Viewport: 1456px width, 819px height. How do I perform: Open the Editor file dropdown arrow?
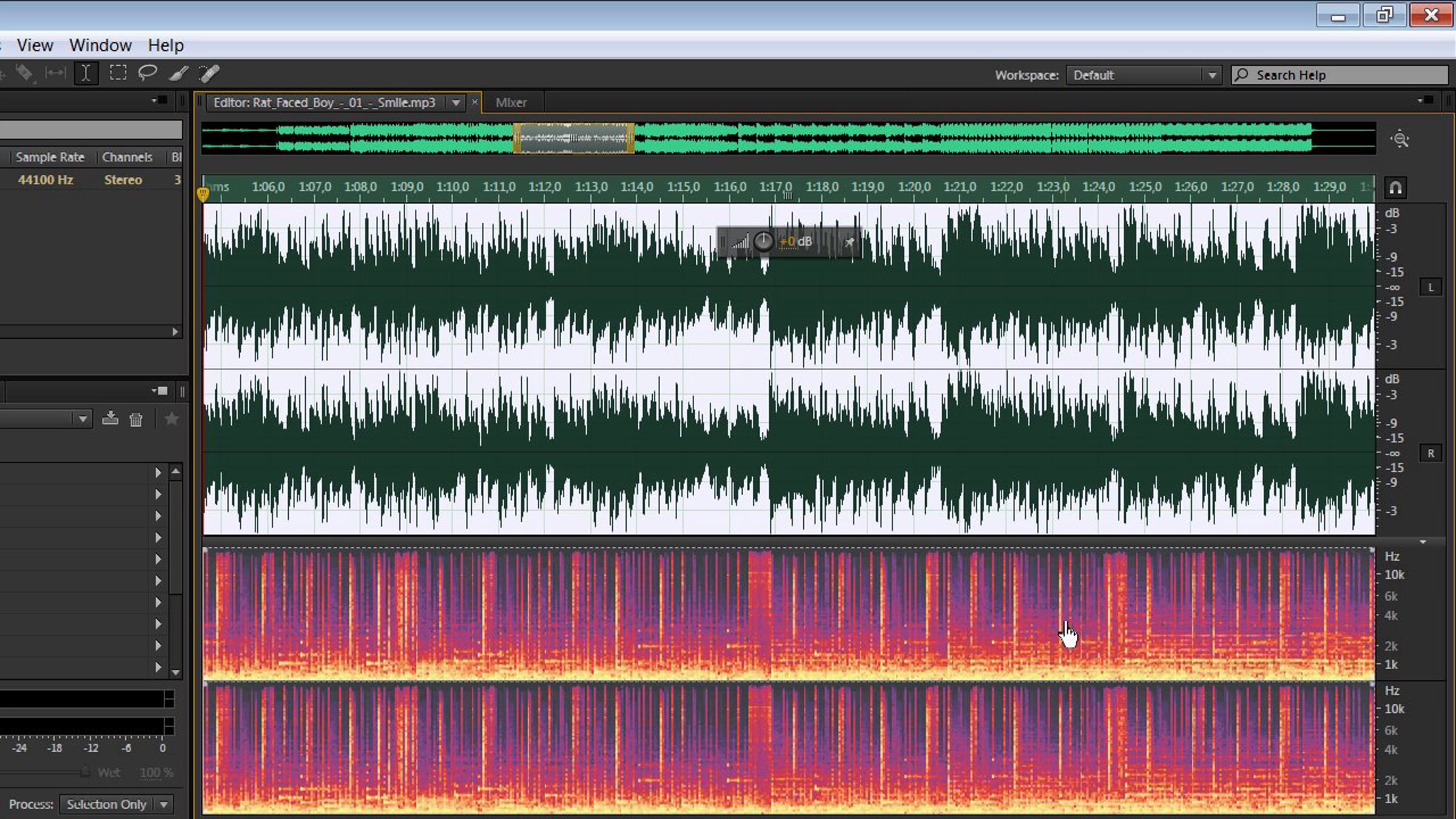pyautogui.click(x=456, y=103)
